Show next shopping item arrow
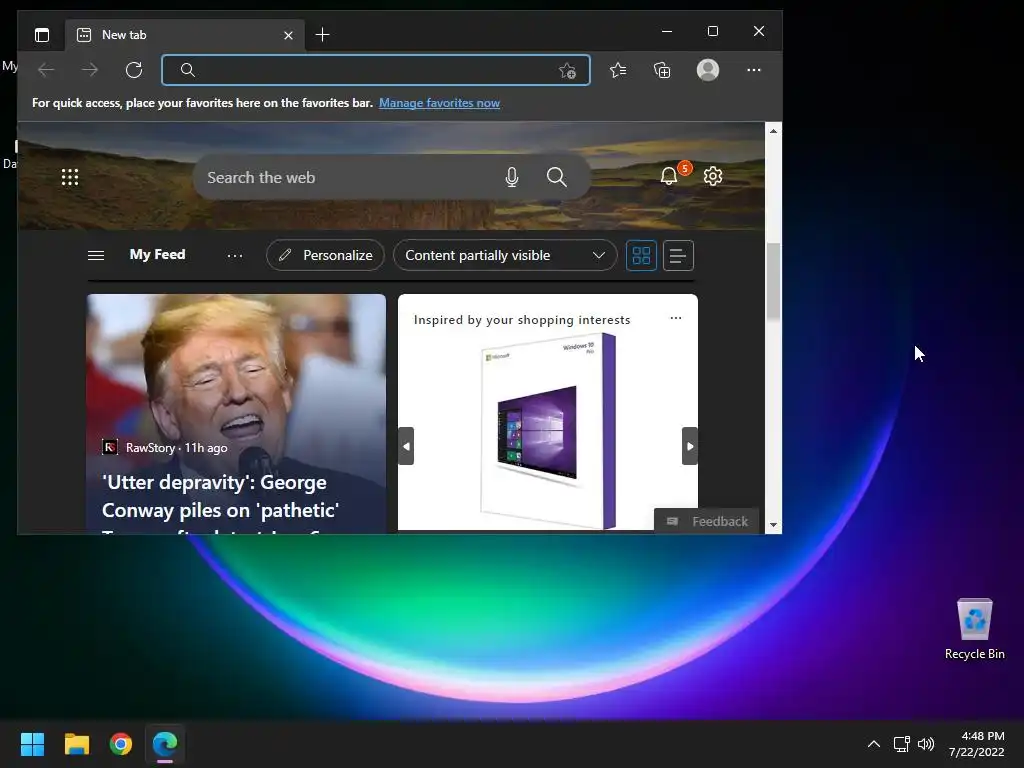This screenshot has width=1024, height=768. 690,446
